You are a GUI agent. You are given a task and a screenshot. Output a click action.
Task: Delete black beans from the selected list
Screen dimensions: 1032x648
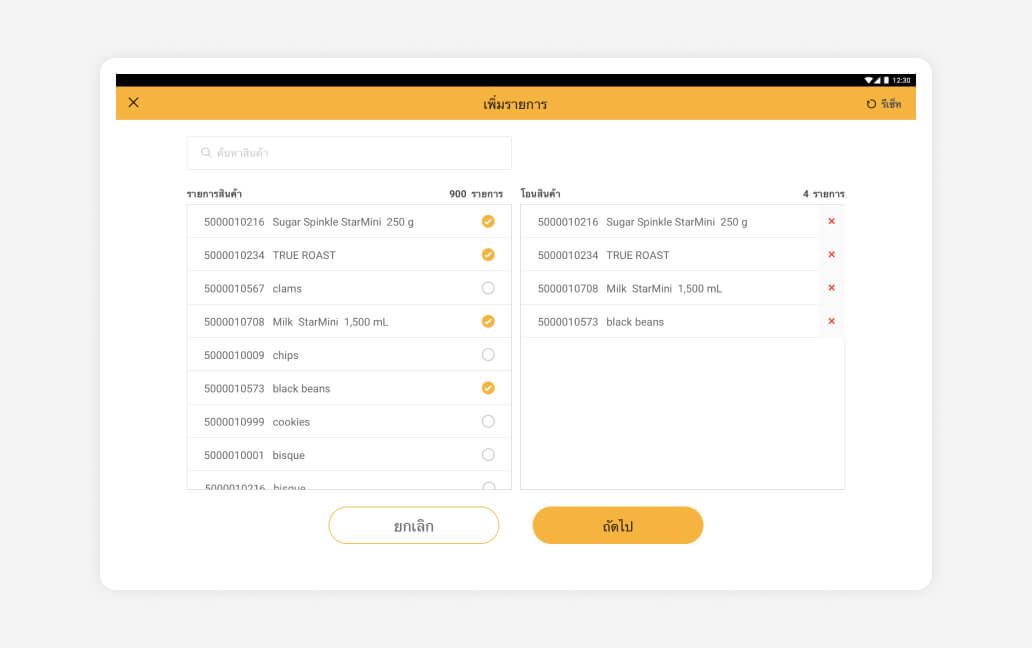831,321
